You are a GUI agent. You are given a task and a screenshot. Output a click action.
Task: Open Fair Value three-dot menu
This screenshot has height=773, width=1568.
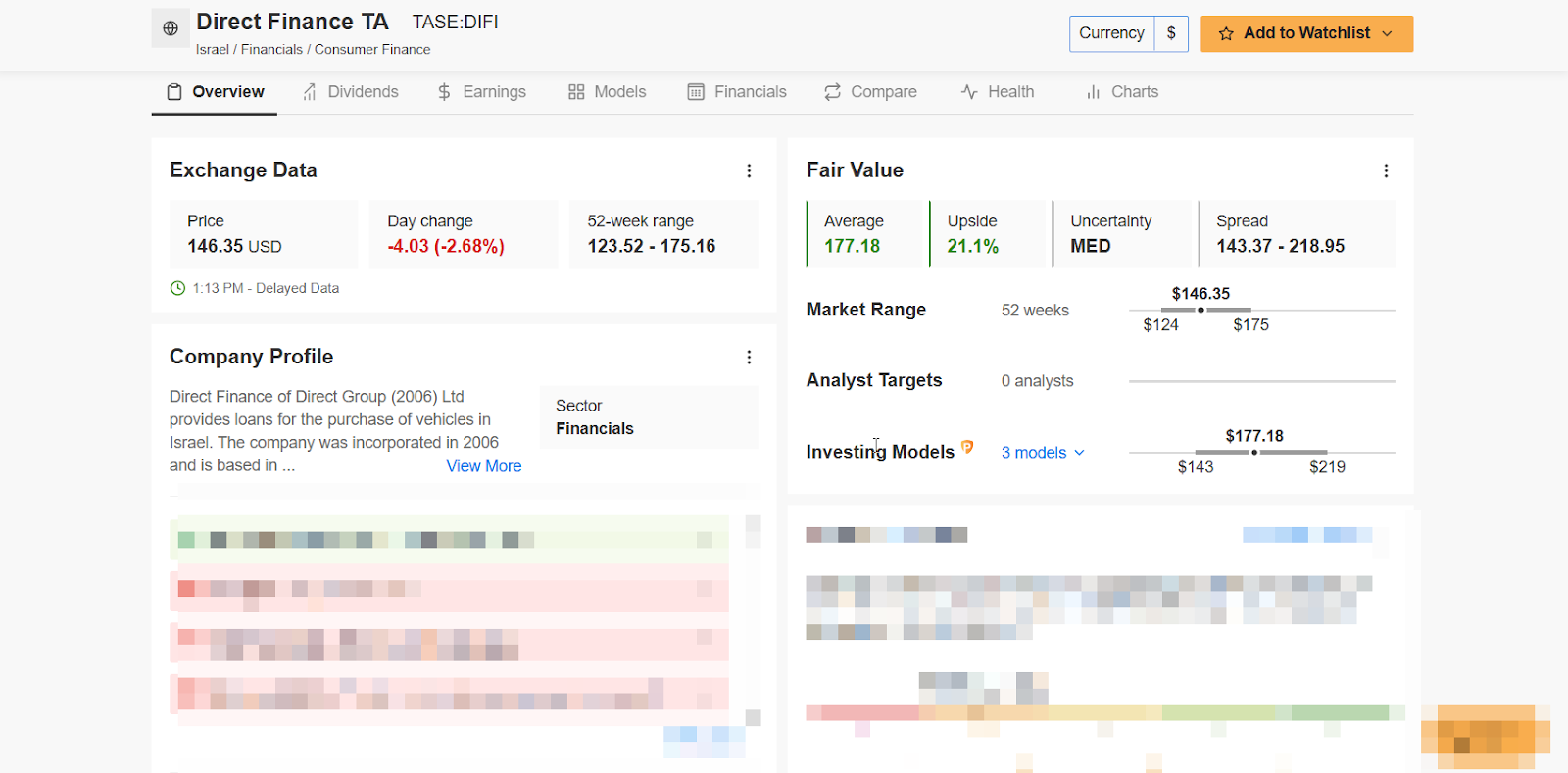(1386, 170)
